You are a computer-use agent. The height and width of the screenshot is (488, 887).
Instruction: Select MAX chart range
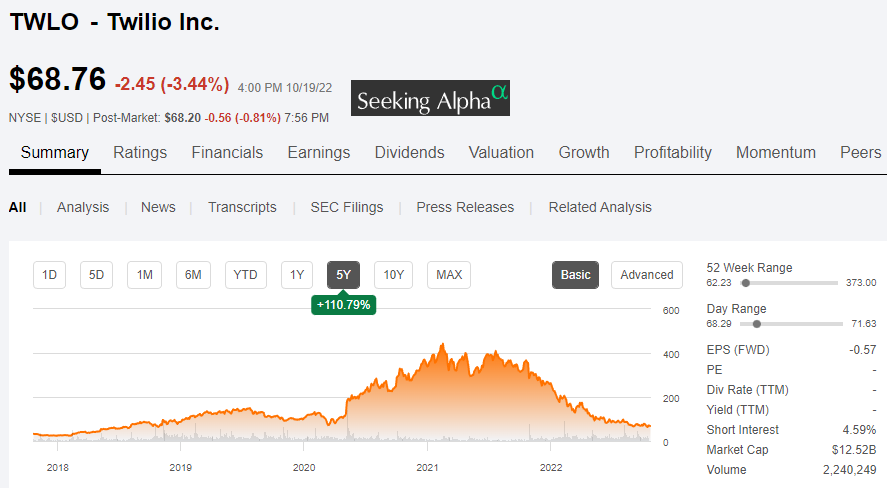(449, 275)
